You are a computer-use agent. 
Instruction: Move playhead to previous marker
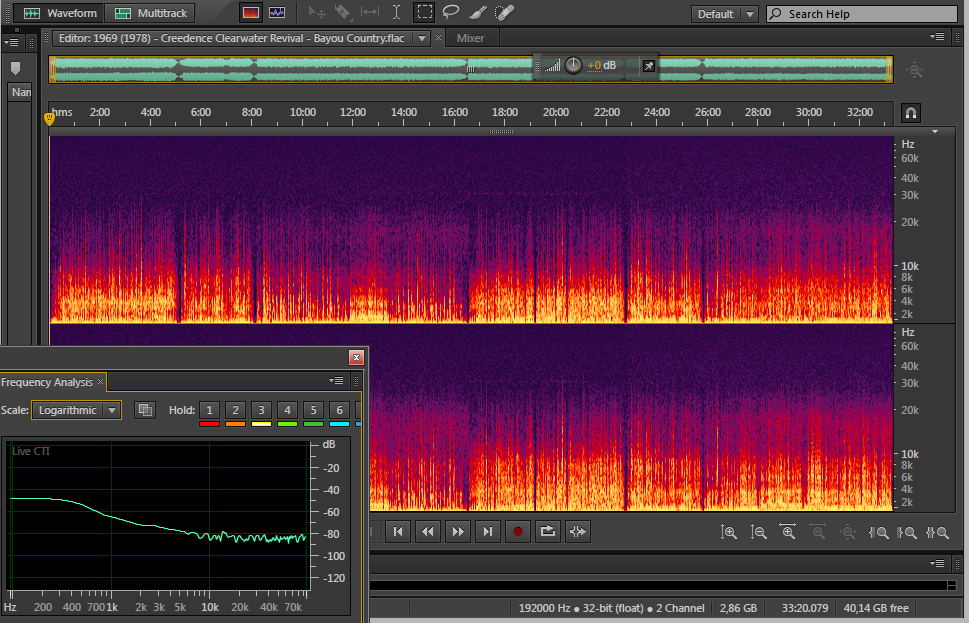coord(398,532)
